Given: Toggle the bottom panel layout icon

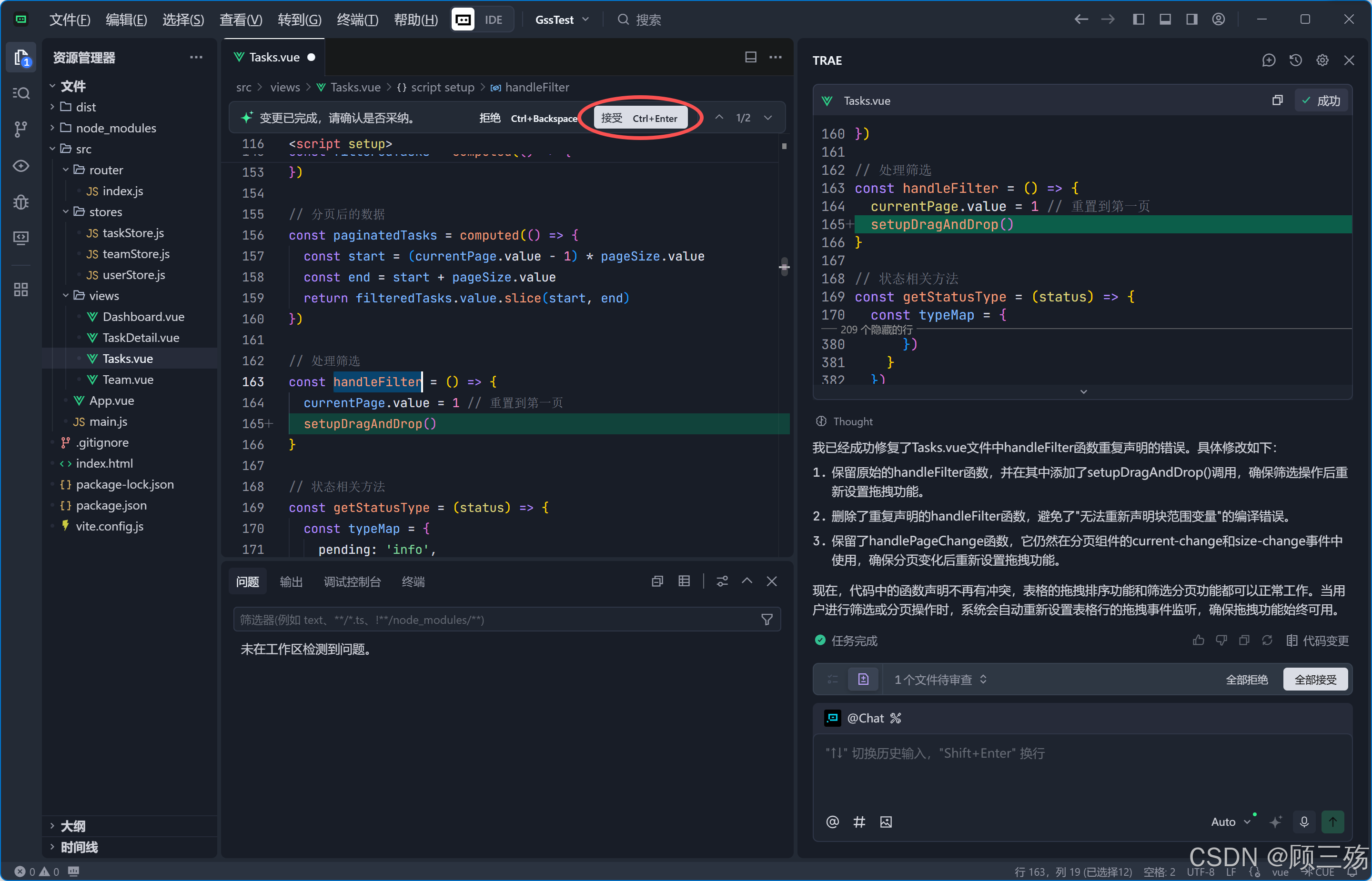Looking at the screenshot, I should coord(1165,20).
